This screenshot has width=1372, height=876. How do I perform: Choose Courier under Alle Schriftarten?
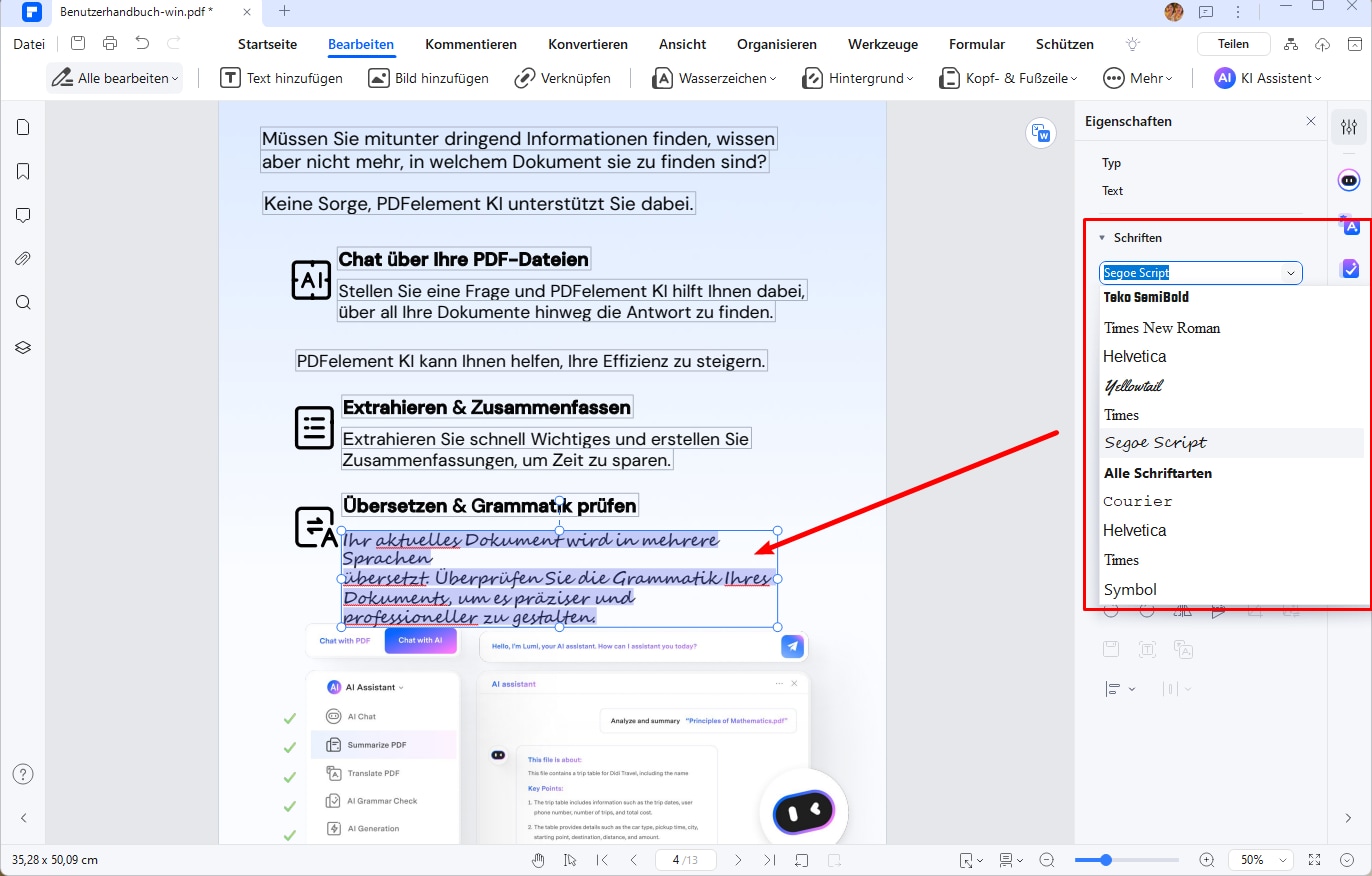[x=1138, y=501]
